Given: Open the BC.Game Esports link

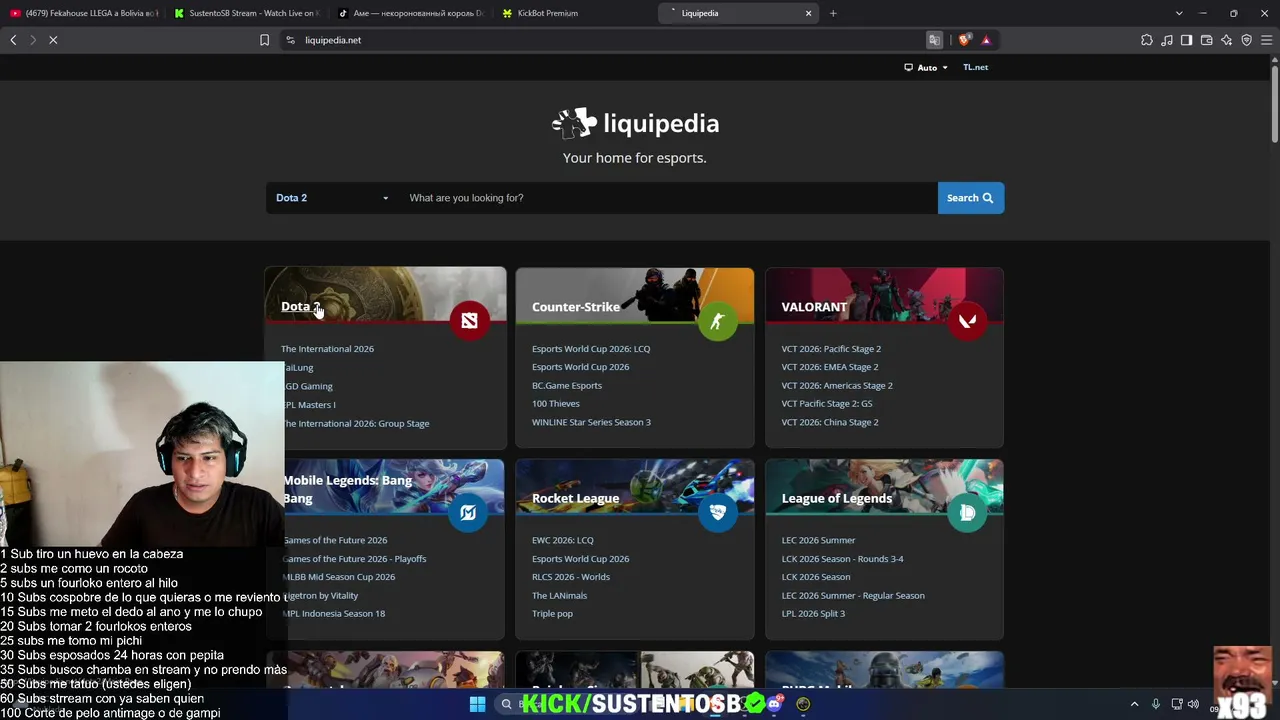Looking at the screenshot, I should [x=567, y=386].
